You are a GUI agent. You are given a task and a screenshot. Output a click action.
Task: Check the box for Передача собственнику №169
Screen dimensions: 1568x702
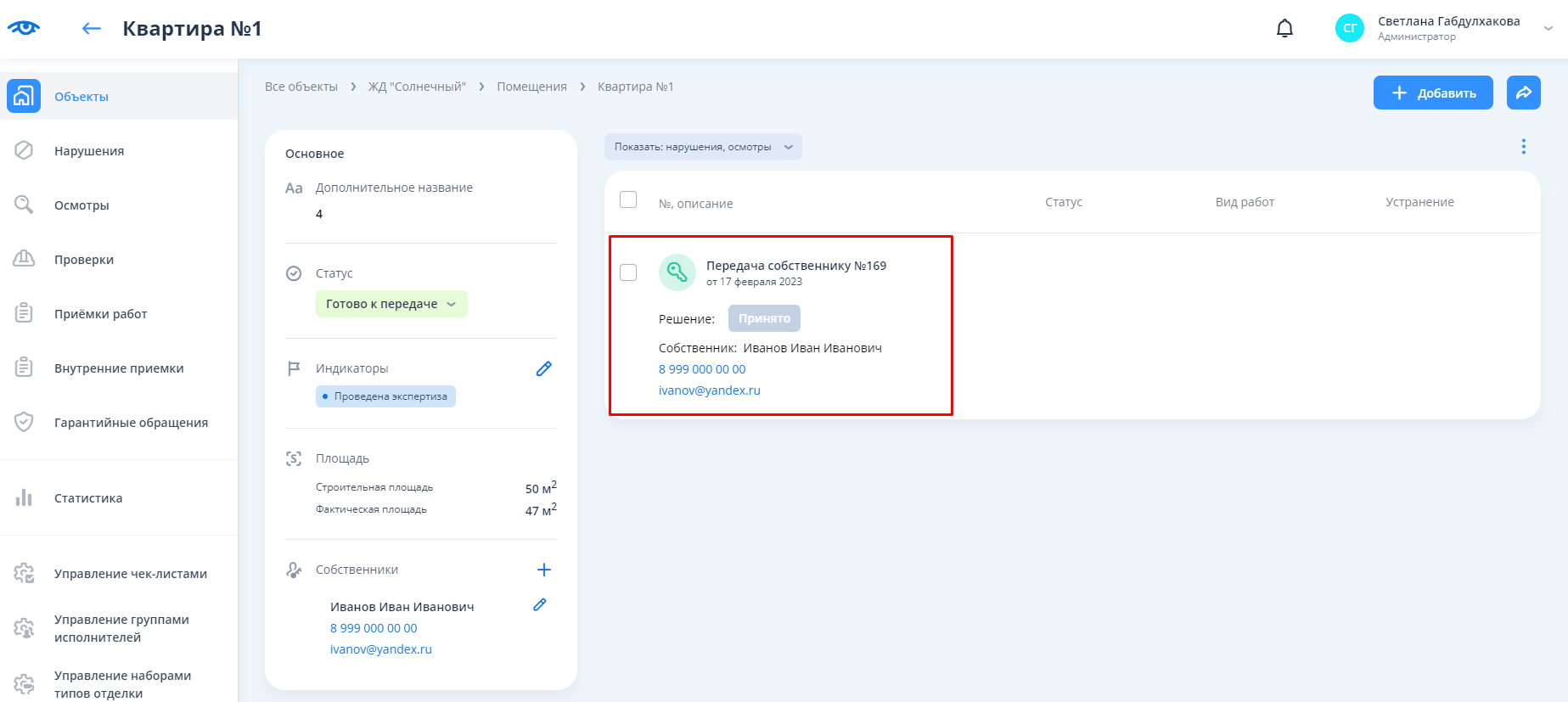[x=628, y=272]
